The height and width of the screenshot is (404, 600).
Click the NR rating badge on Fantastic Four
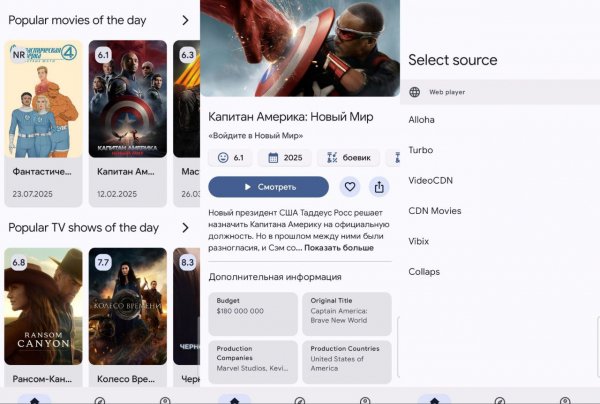click(x=19, y=55)
